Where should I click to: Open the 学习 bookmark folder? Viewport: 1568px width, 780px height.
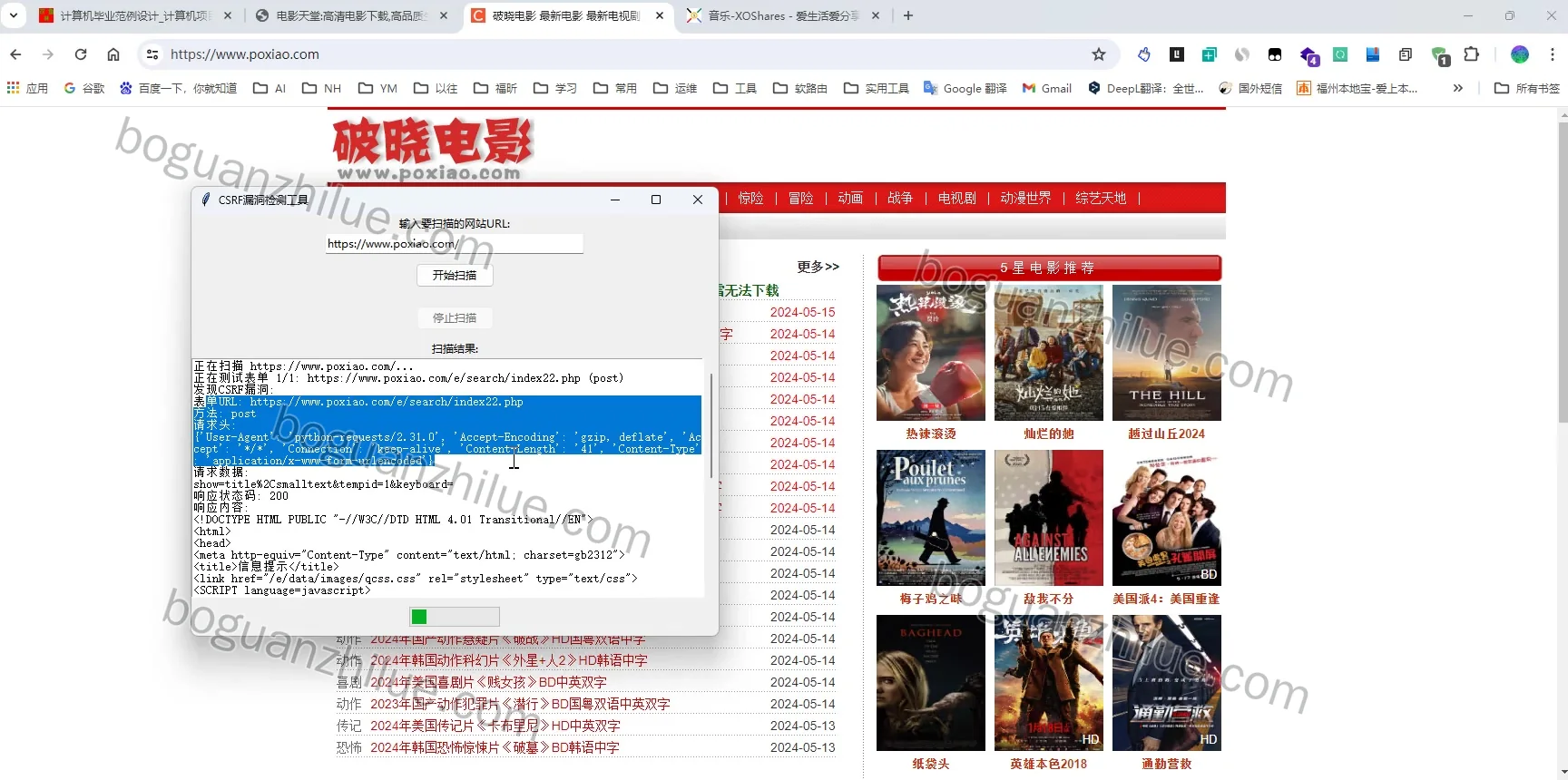click(x=555, y=88)
